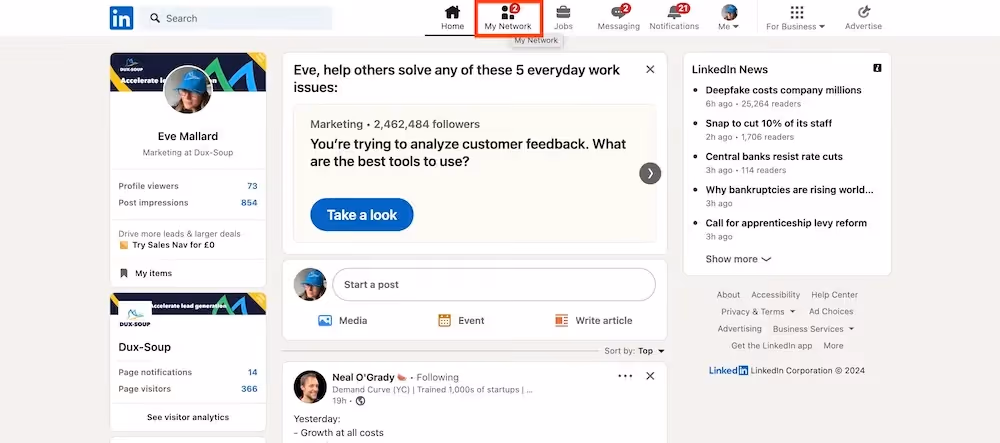This screenshot has height=443, width=1000.
Task: Read Why bankruptcies are rising story
Action: click(789, 190)
